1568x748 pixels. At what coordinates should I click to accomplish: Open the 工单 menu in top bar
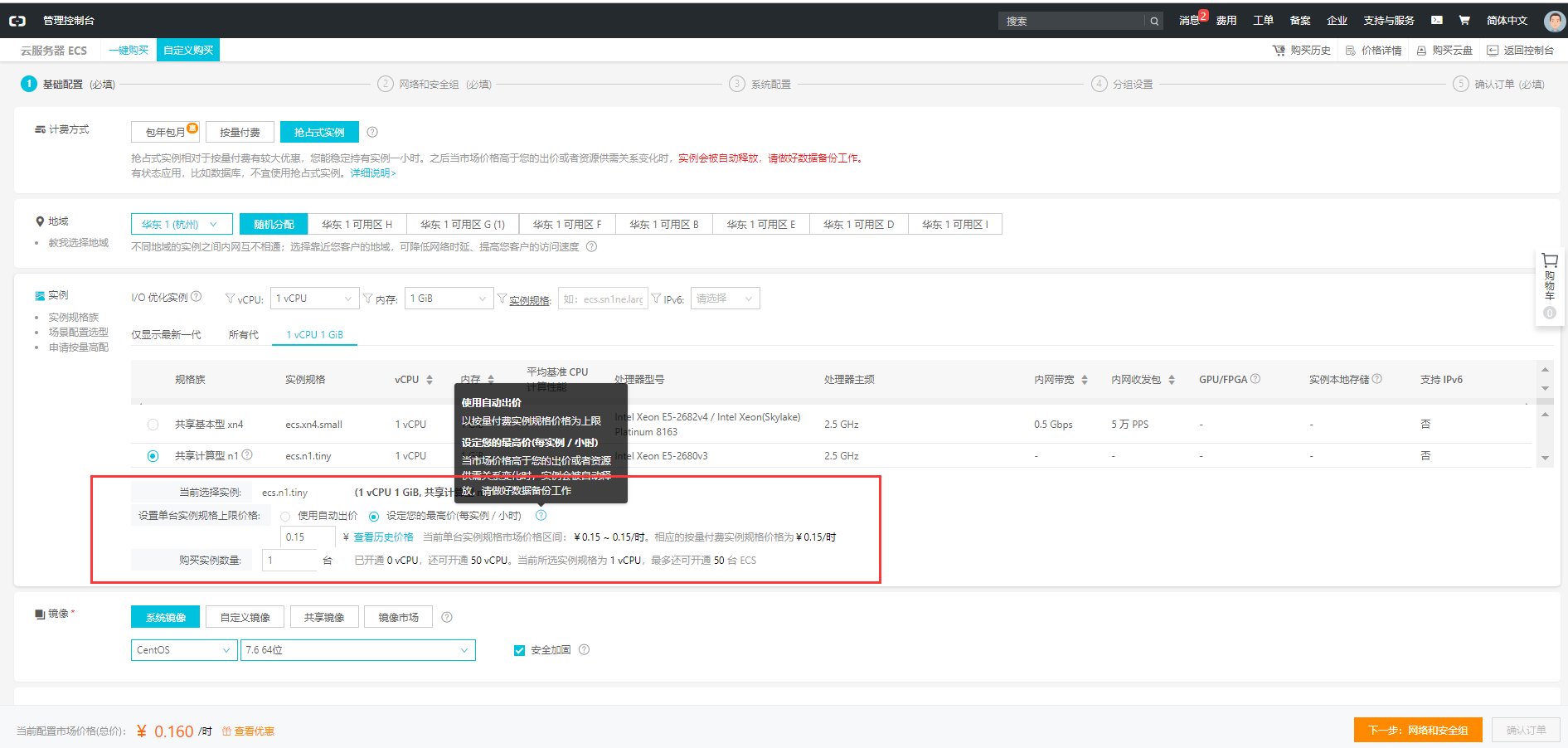(1263, 21)
